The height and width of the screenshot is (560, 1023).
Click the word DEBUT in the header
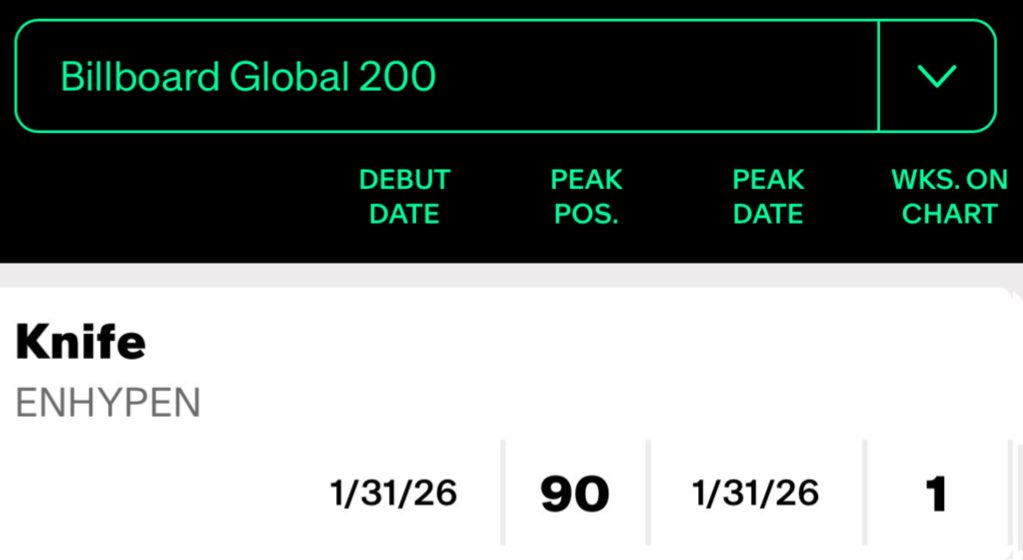coord(404,180)
